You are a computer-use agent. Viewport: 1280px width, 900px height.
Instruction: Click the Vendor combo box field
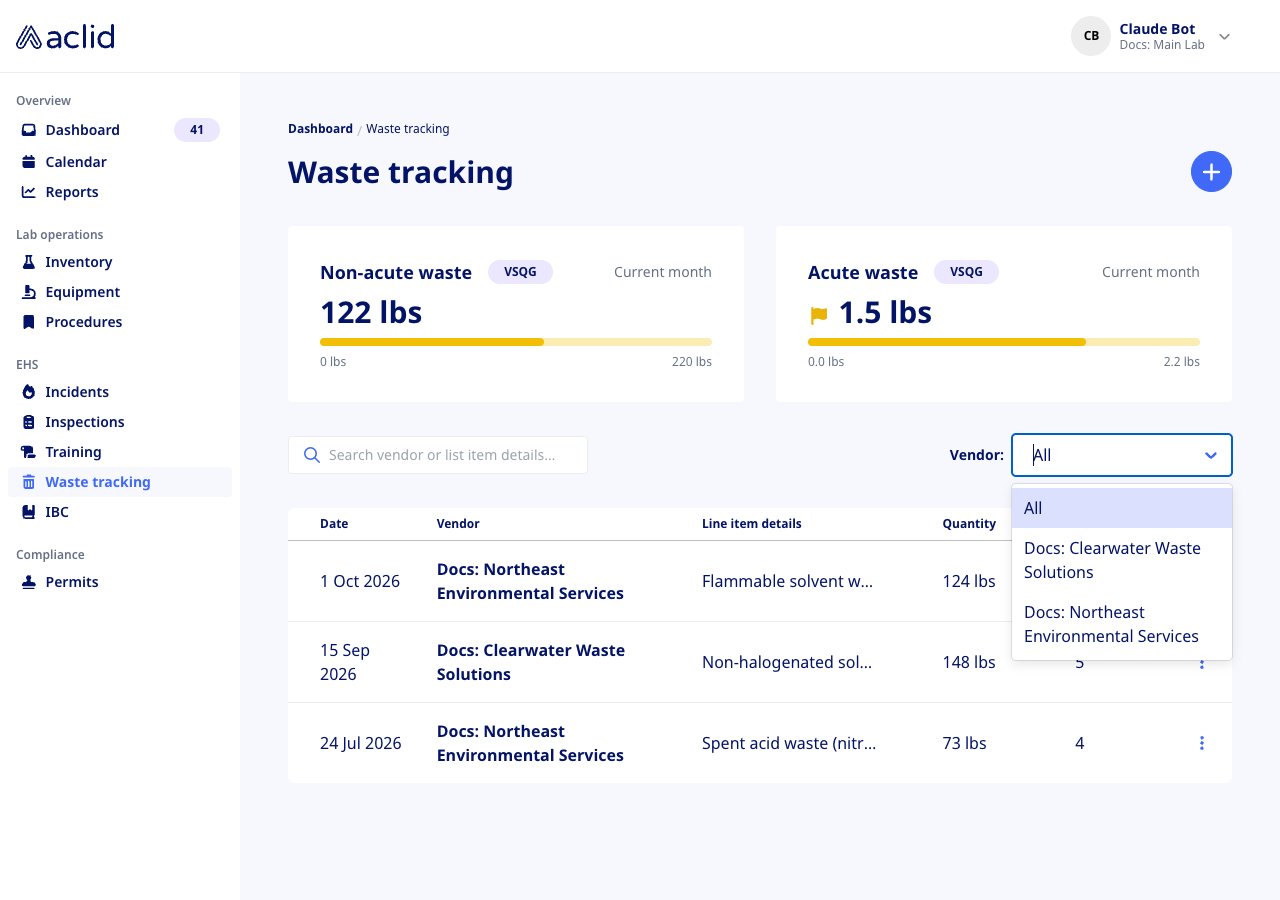click(1122, 455)
